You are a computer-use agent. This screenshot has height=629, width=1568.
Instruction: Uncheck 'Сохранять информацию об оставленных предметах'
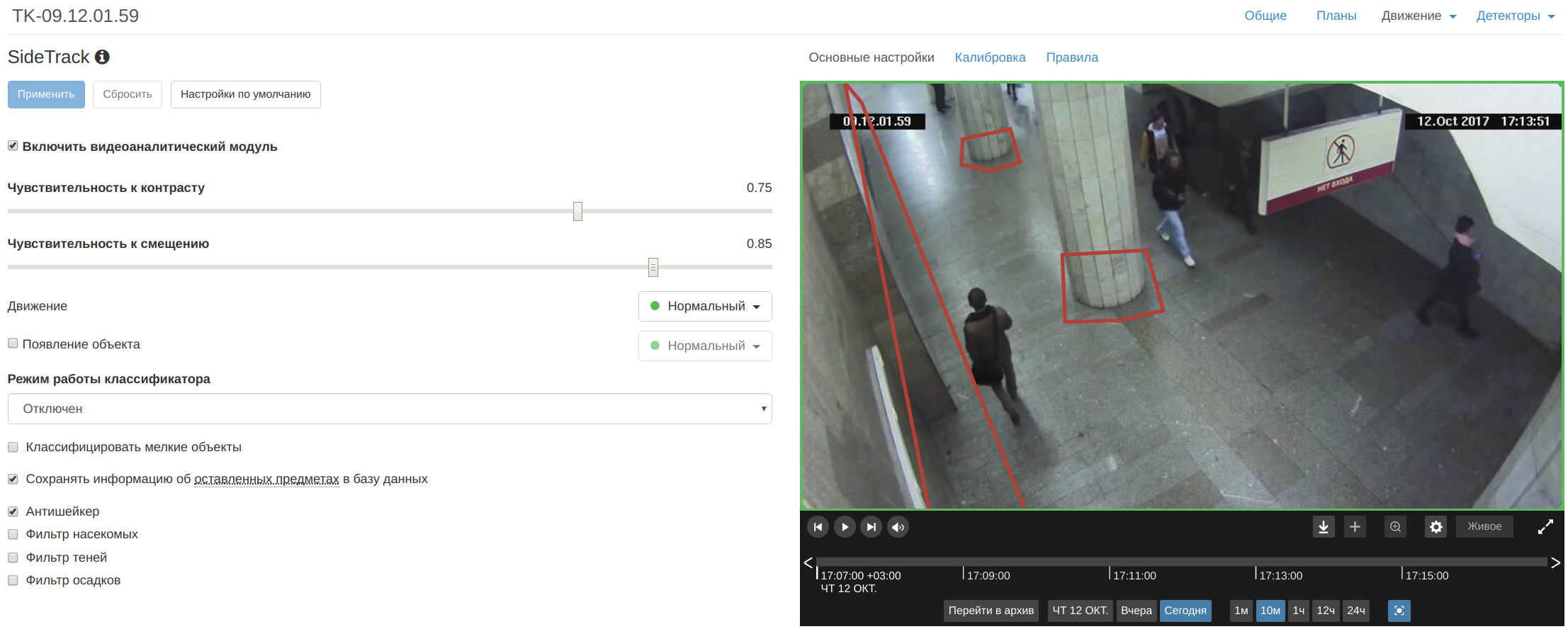[x=13, y=479]
